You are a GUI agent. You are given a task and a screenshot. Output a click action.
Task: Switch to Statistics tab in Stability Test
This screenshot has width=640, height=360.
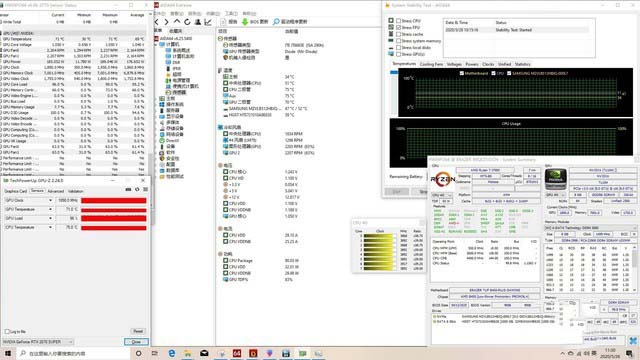[522, 64]
